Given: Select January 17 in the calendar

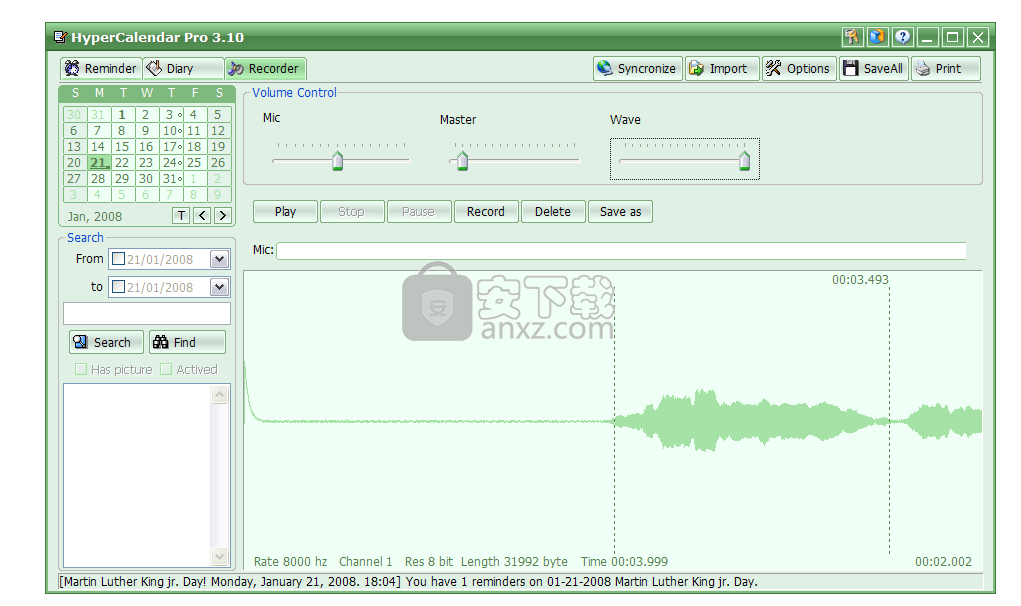Looking at the screenshot, I should [171, 146].
